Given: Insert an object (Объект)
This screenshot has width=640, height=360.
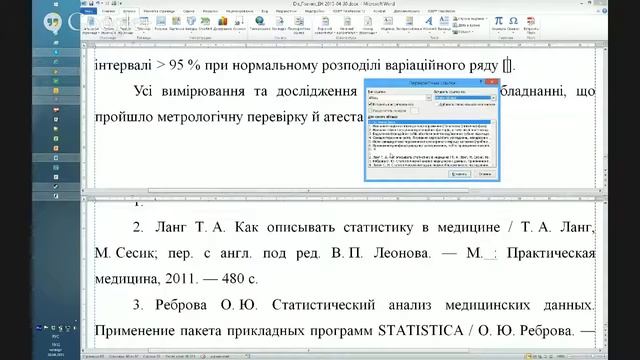Looking at the screenshot, I should 464,32.
